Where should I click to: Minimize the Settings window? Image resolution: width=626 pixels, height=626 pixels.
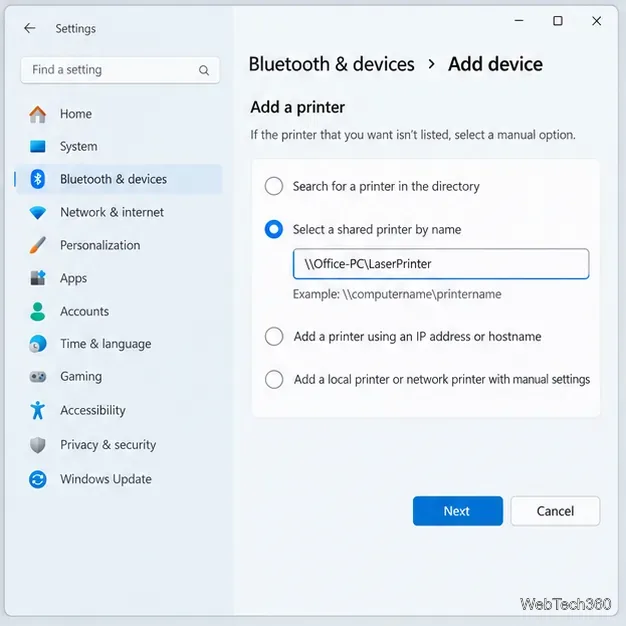point(519,21)
